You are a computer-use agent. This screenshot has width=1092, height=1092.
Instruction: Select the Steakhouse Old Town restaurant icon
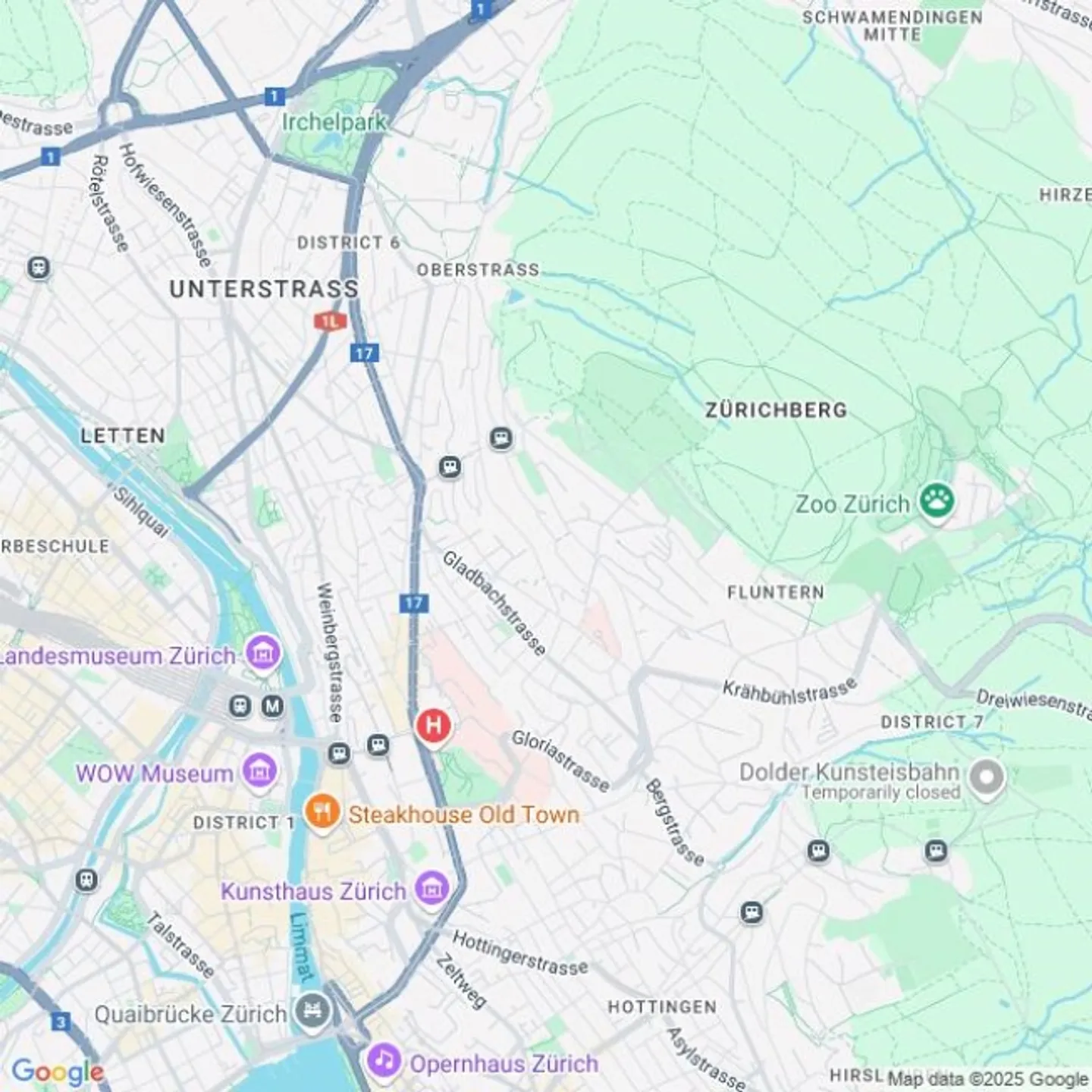coord(323,812)
